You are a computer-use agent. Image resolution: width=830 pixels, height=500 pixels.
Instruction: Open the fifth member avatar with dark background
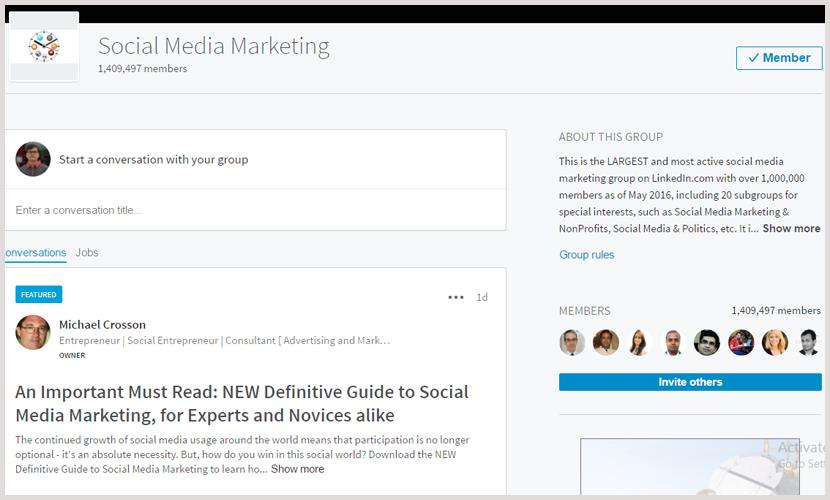pos(707,342)
